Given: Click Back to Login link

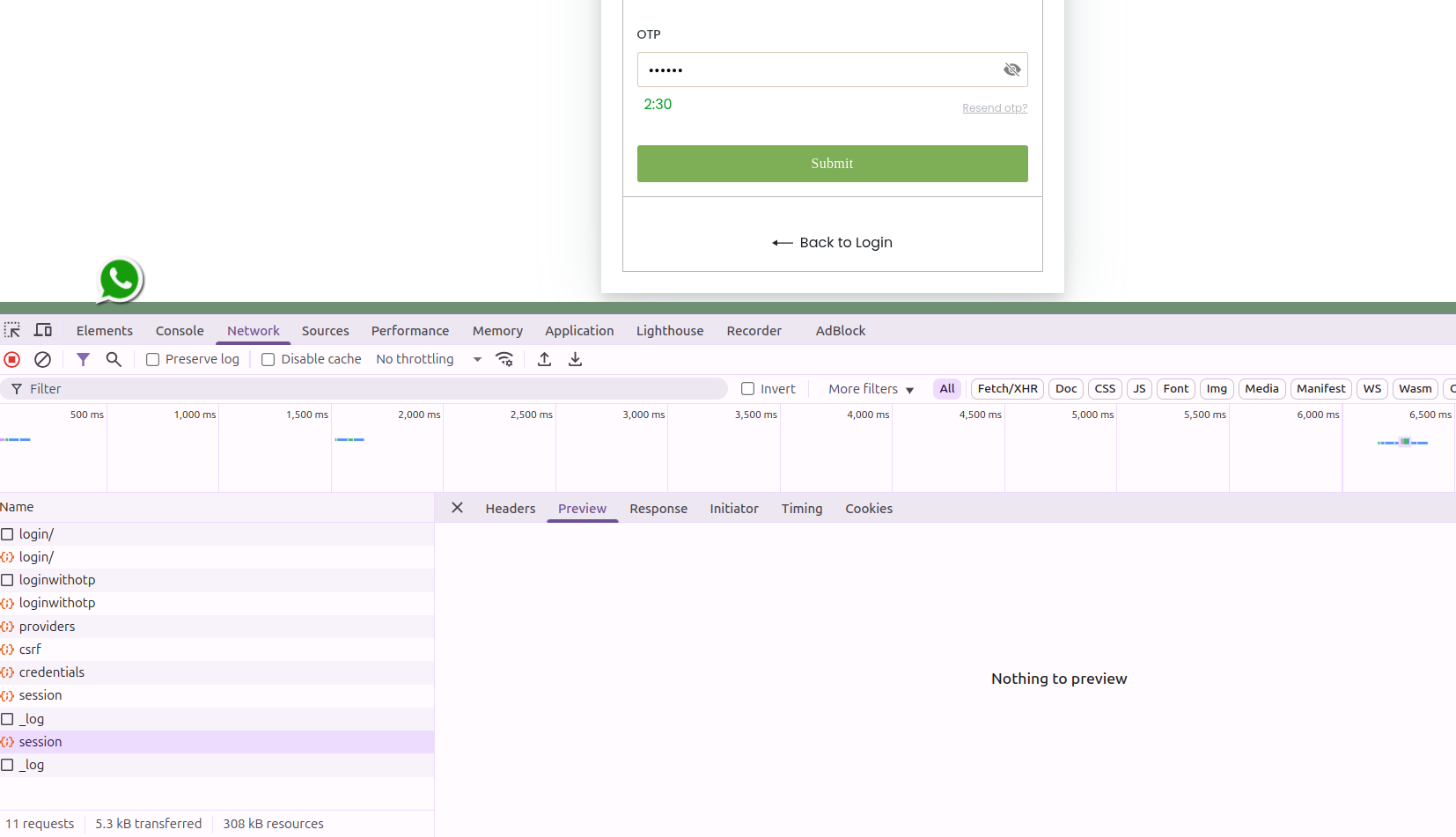Looking at the screenshot, I should coord(846,243).
